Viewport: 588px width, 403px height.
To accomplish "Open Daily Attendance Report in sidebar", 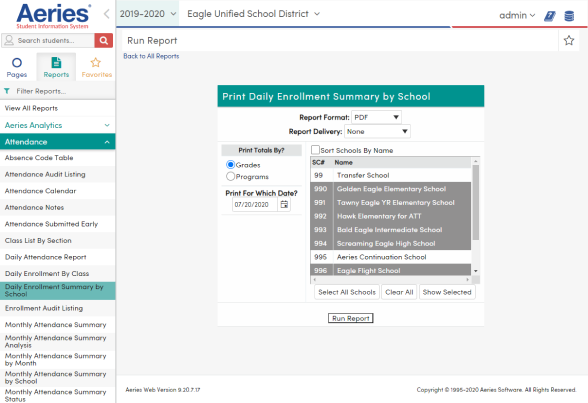I will pyautogui.click(x=45, y=257).
